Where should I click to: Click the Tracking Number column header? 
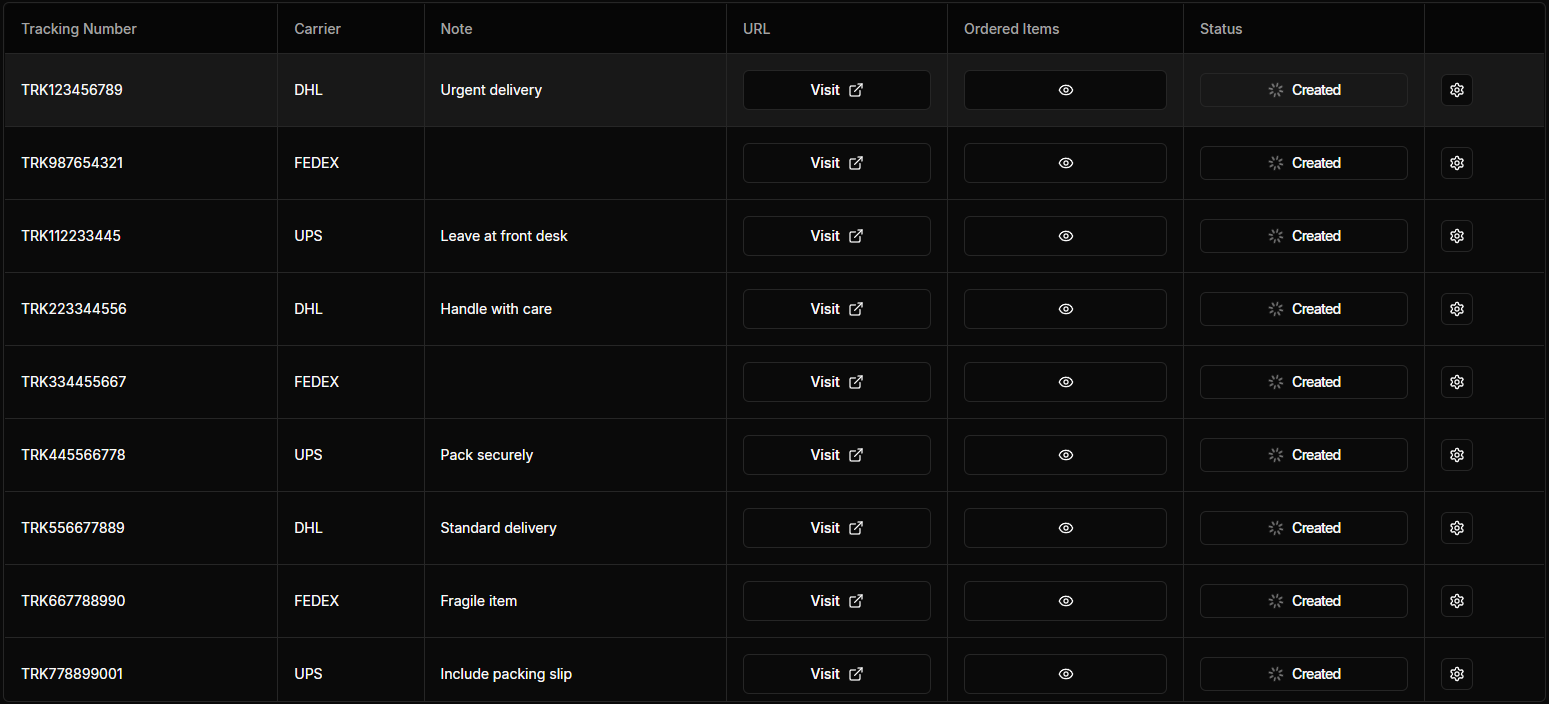click(79, 29)
